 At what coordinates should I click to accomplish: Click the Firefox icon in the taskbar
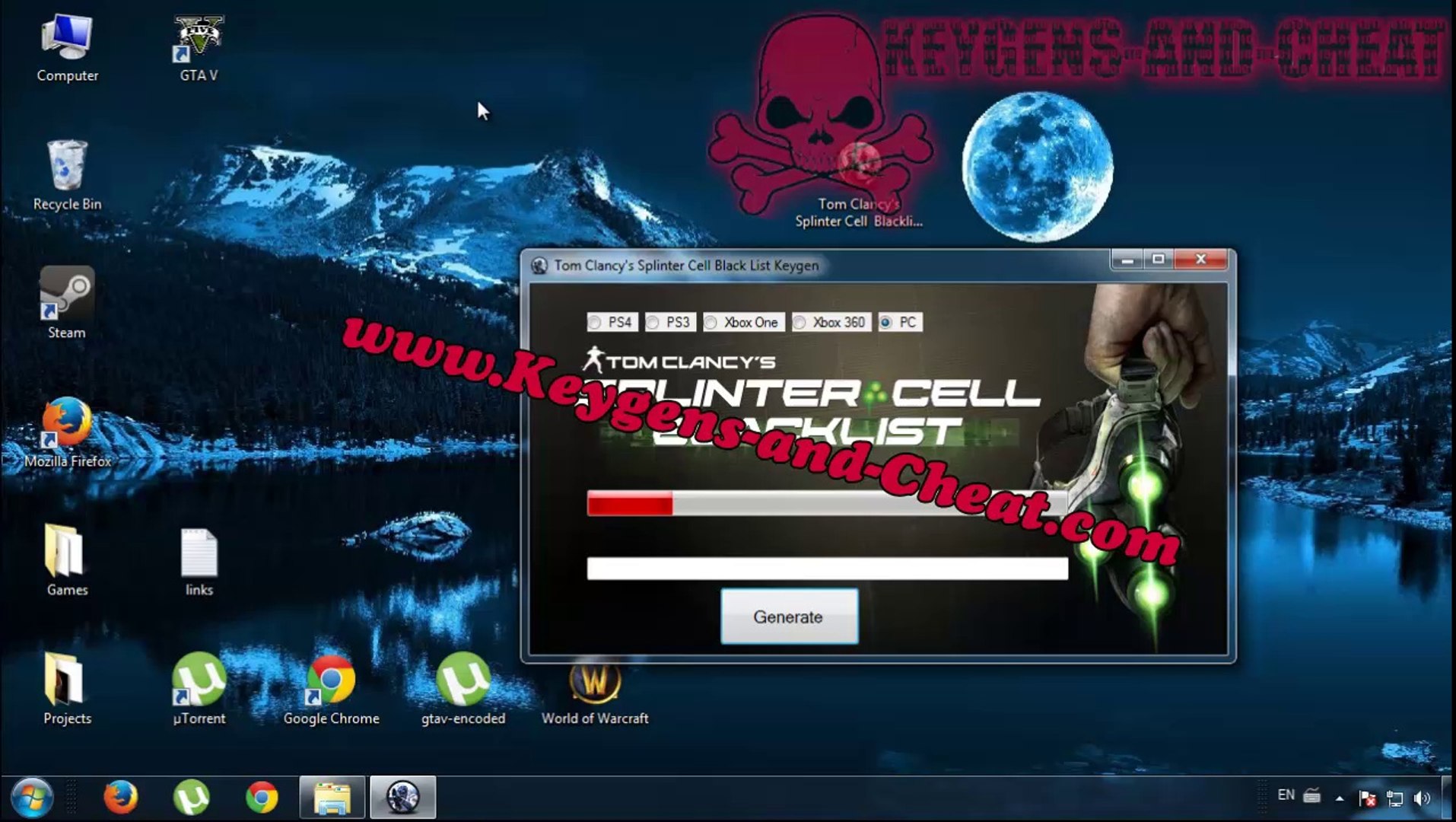[120, 798]
